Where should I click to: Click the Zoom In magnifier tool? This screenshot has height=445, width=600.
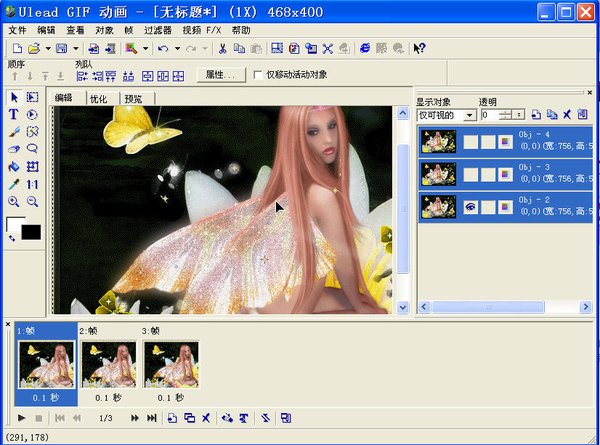click(x=14, y=201)
